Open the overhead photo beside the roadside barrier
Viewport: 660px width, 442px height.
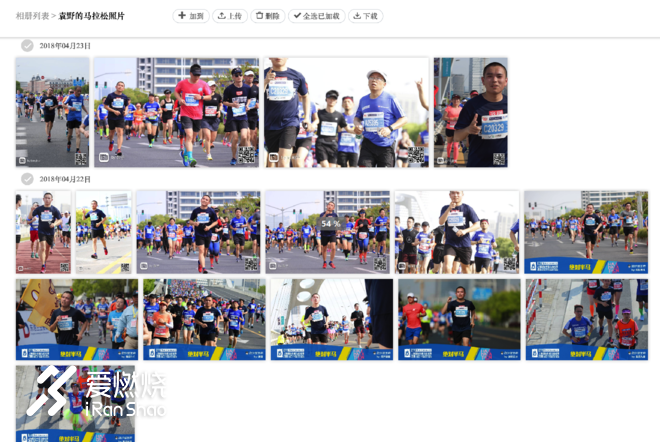[x=587, y=320]
